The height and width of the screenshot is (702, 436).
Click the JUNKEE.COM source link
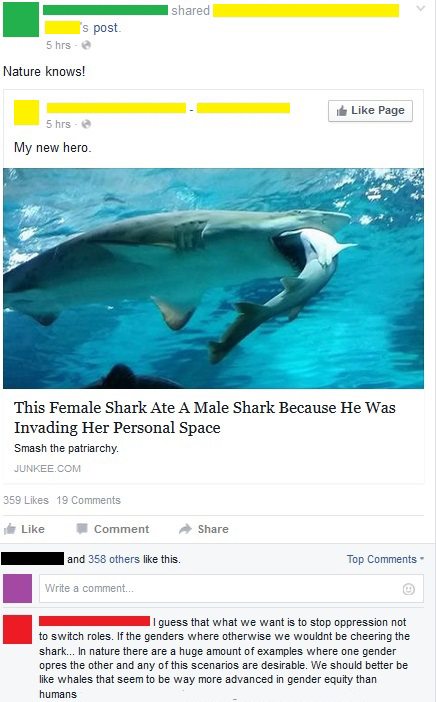(47, 468)
